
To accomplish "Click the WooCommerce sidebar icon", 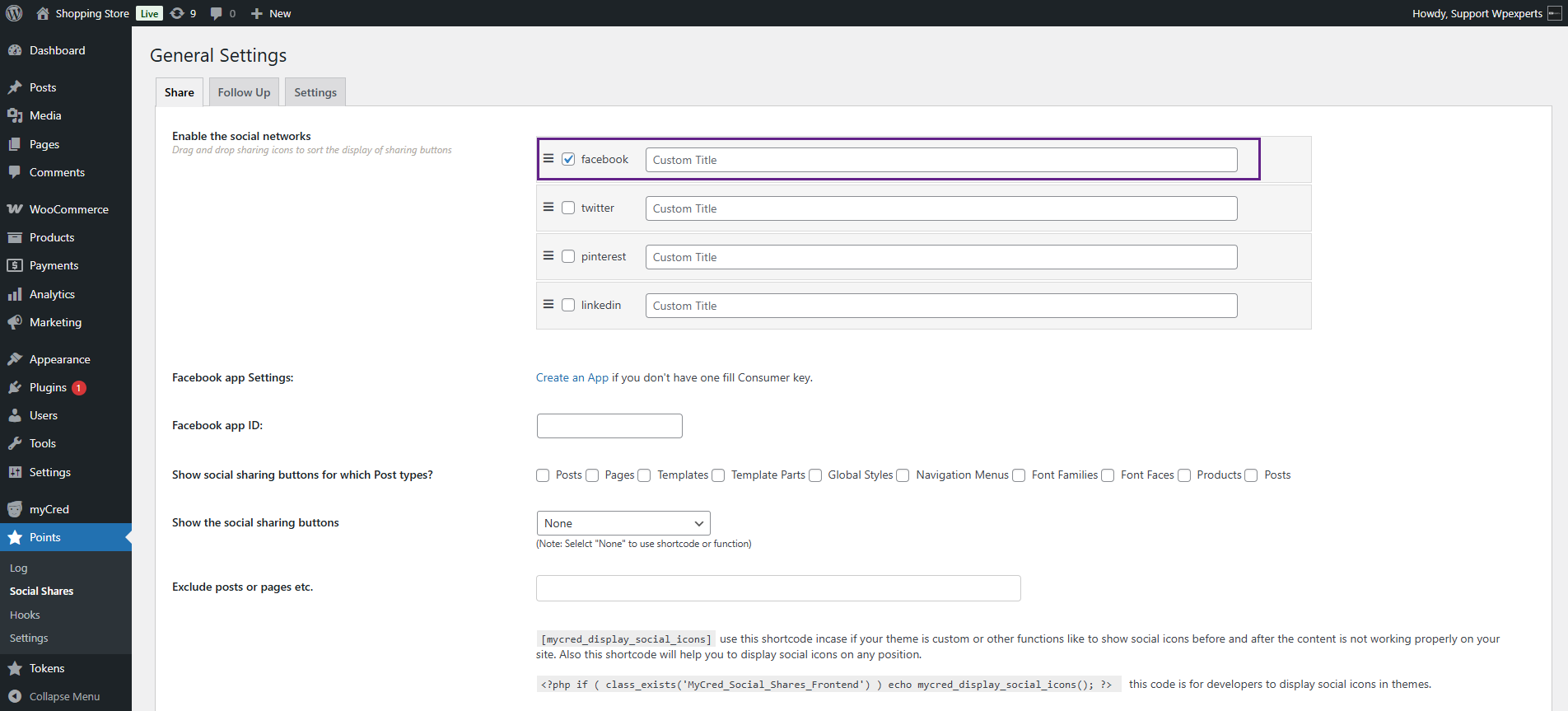I will [x=15, y=209].
